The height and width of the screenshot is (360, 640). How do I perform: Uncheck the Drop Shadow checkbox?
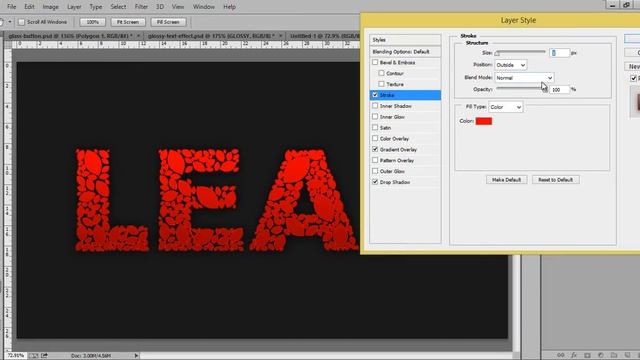pos(375,182)
